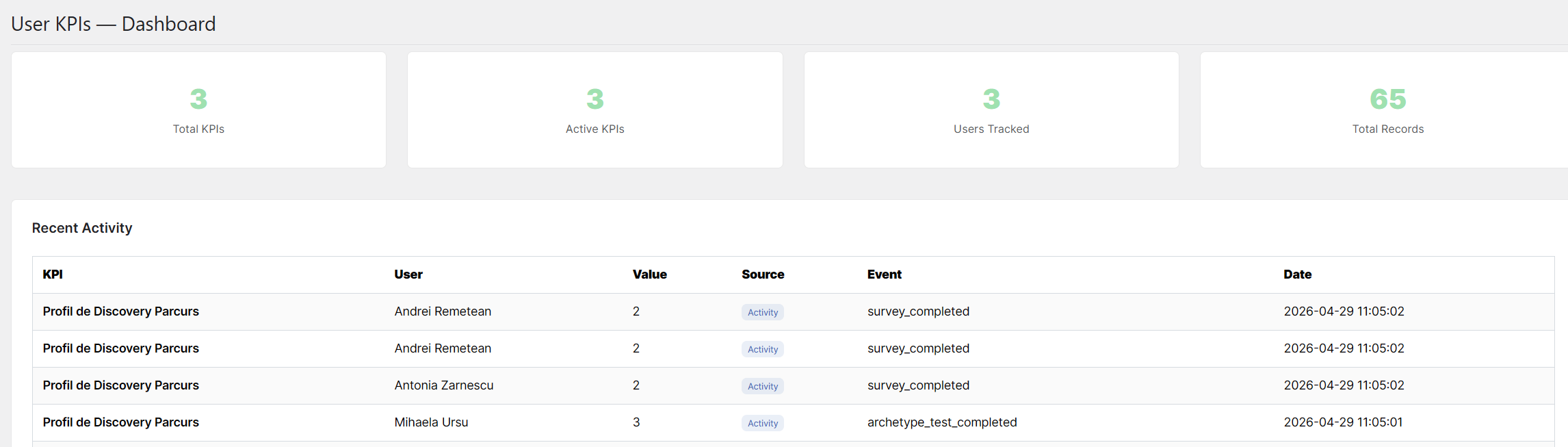Select Antonia Zarnescu user cell

pyautogui.click(x=444, y=385)
